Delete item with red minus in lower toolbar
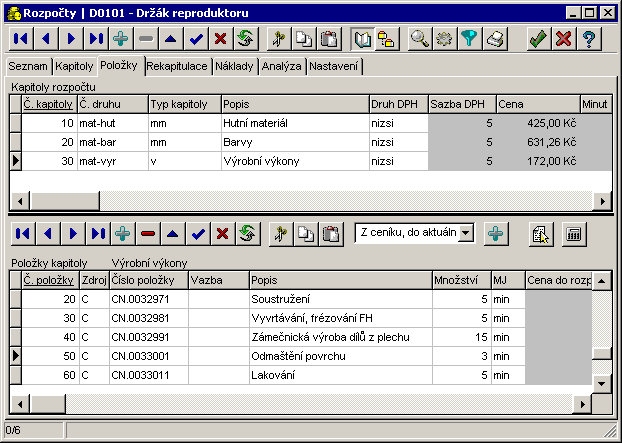This screenshot has height=443, width=622. tap(148, 233)
